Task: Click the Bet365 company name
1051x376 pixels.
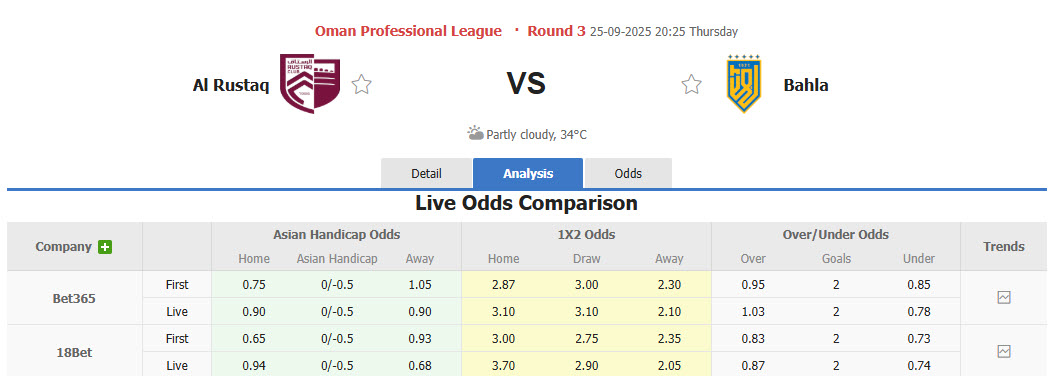Action: point(74,298)
